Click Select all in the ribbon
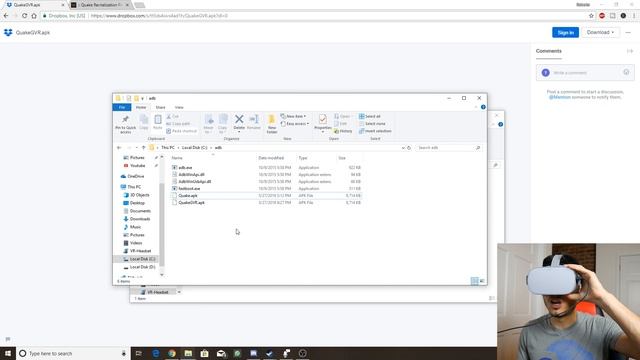The width and height of the screenshot is (640, 360). [x=370, y=116]
